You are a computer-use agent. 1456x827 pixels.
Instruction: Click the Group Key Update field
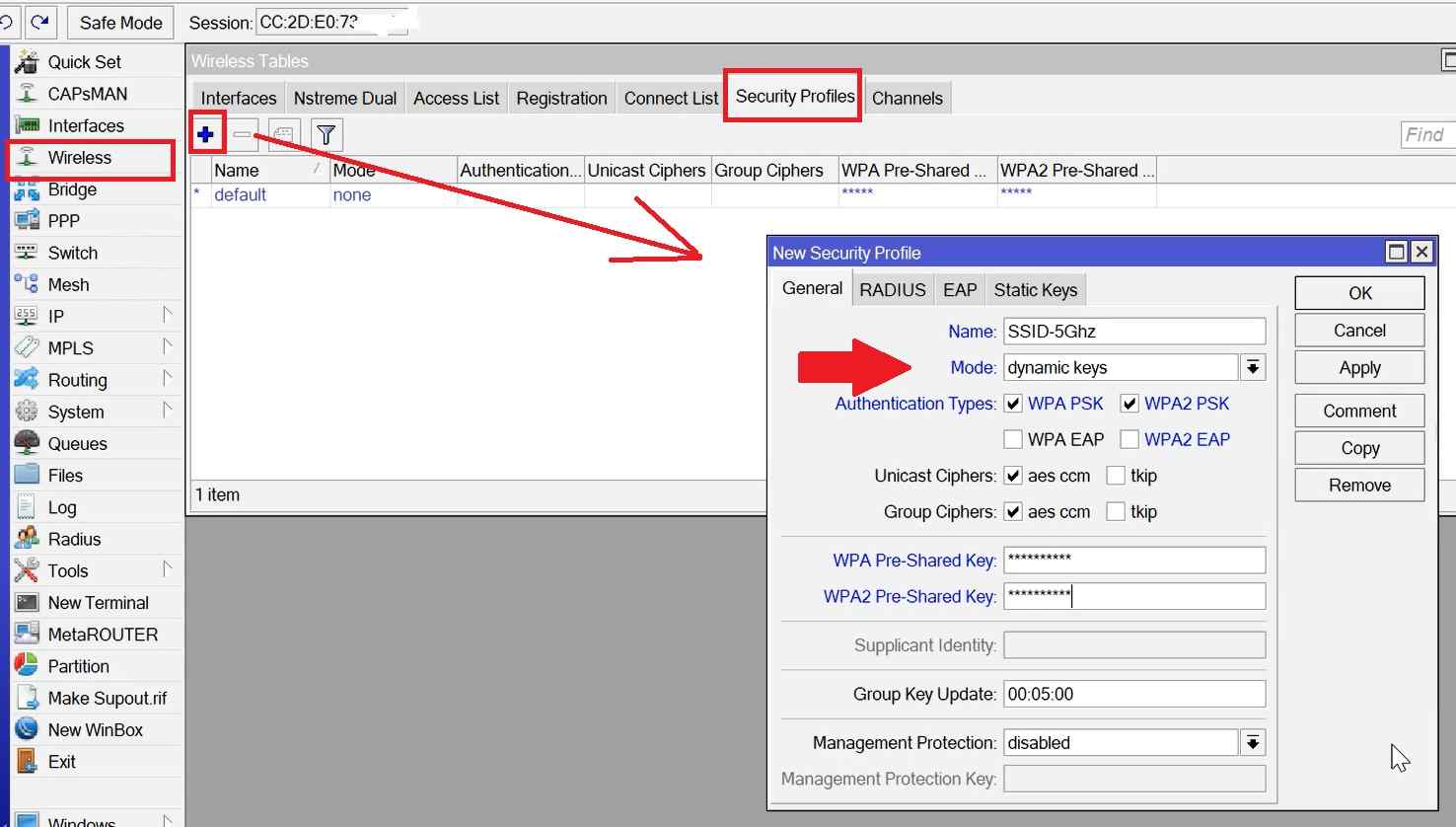tap(1134, 694)
